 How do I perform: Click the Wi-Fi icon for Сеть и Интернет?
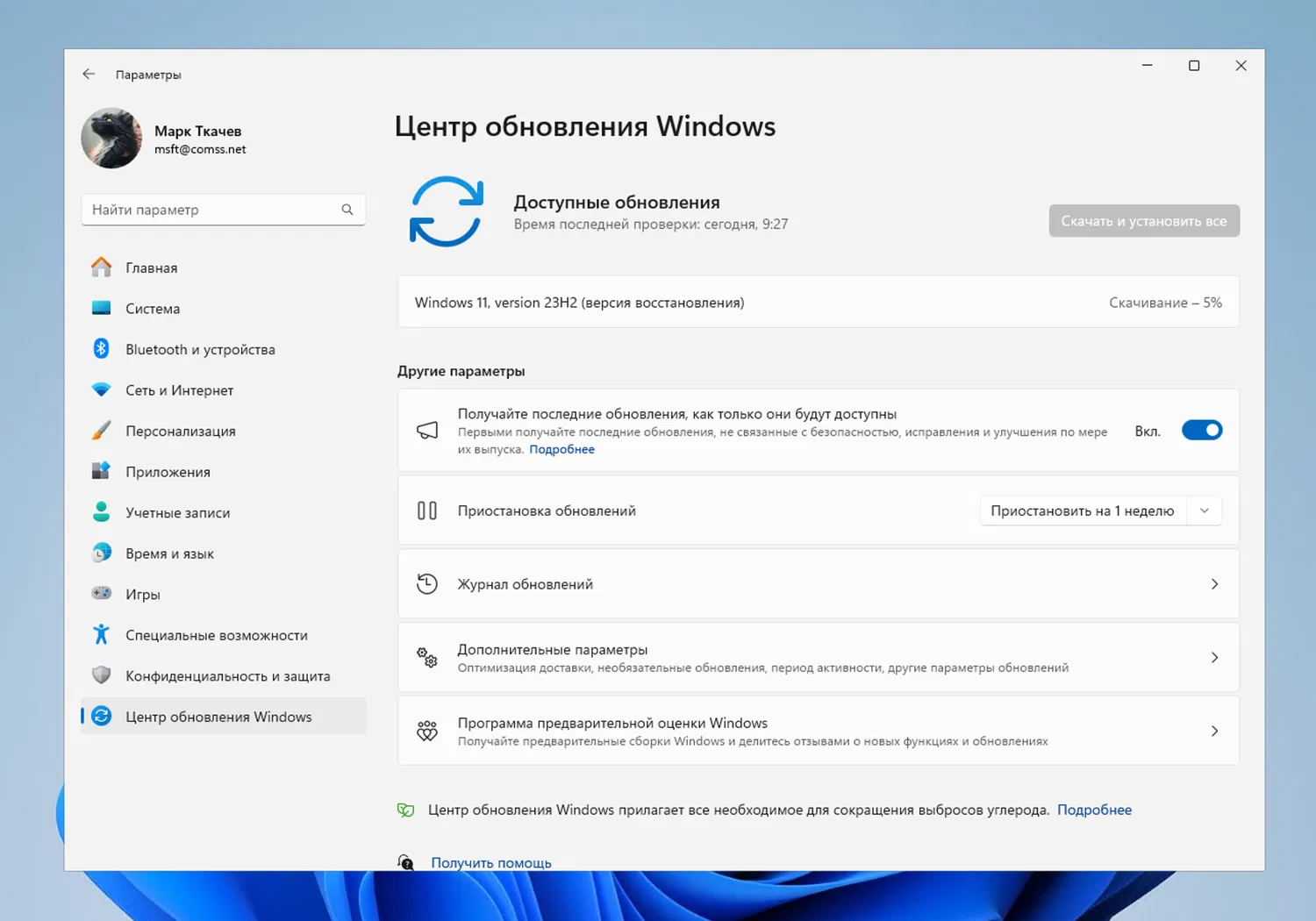click(x=102, y=389)
